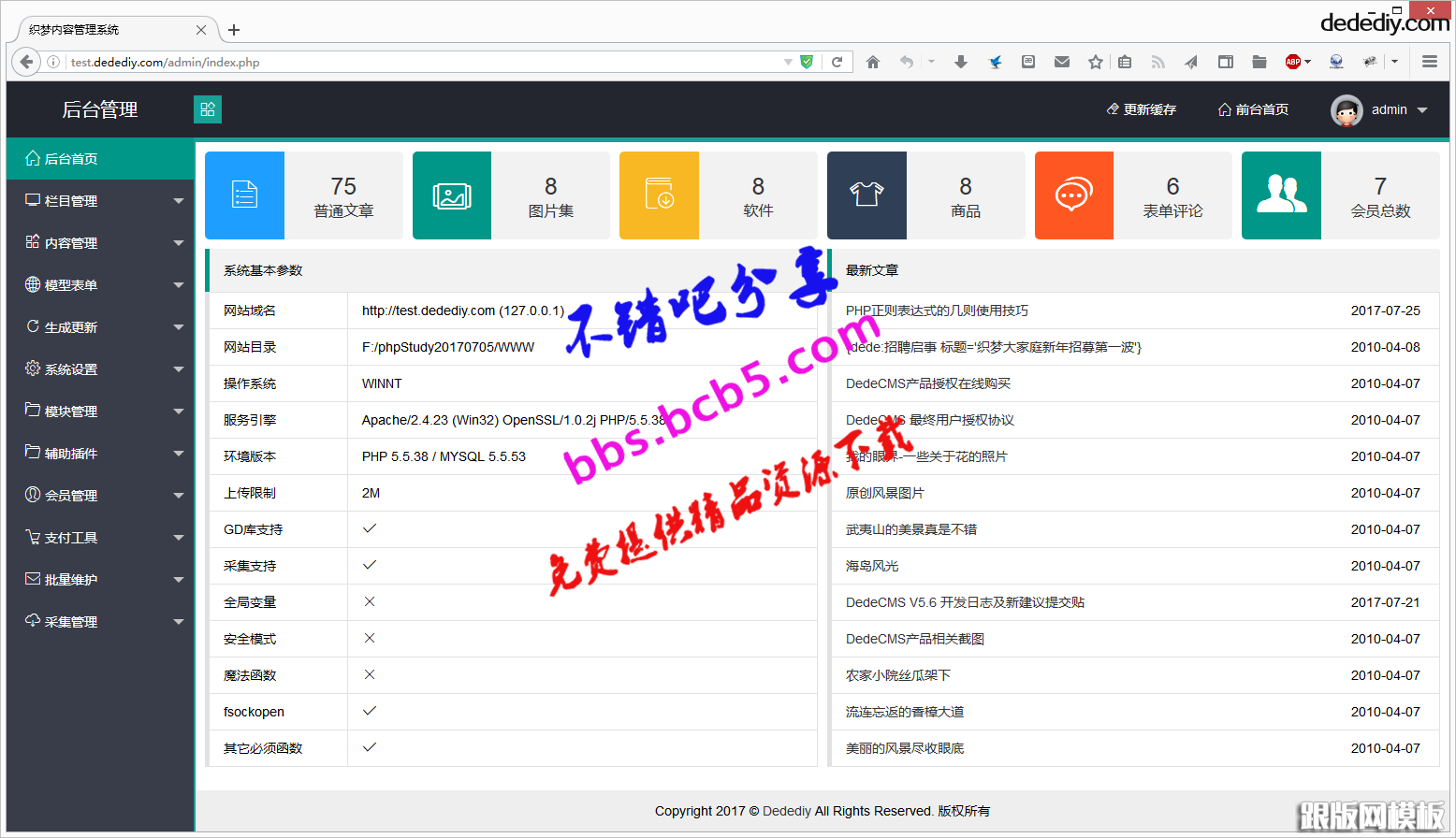This screenshot has height=838, width=1456.
Task: Click the Dedediy link in footer
Action: tap(787, 811)
